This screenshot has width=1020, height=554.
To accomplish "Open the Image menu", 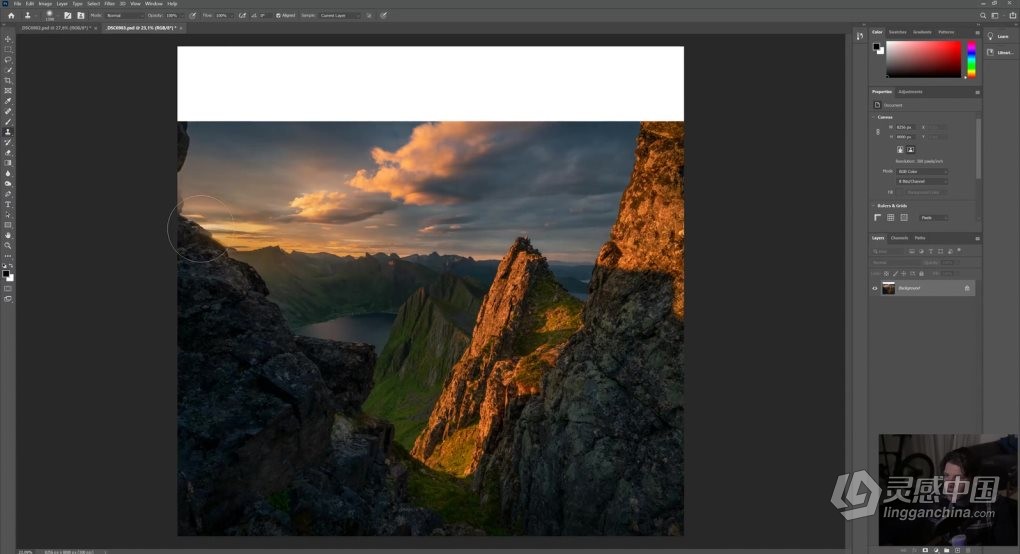I will pyautogui.click(x=46, y=4).
